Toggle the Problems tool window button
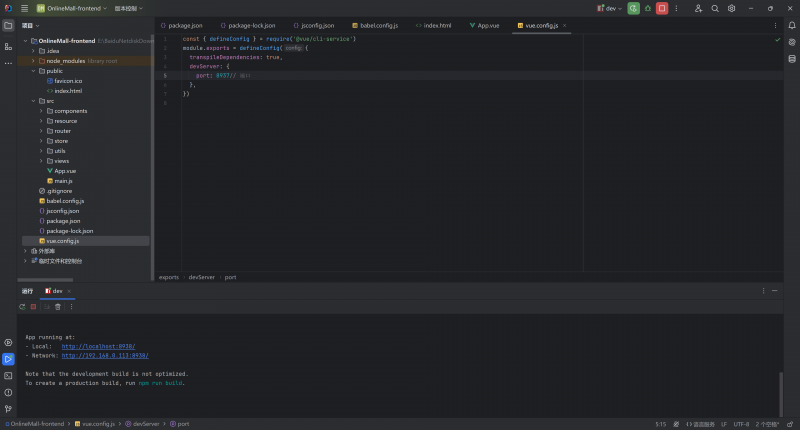This screenshot has height=430, width=800. coord(8,392)
